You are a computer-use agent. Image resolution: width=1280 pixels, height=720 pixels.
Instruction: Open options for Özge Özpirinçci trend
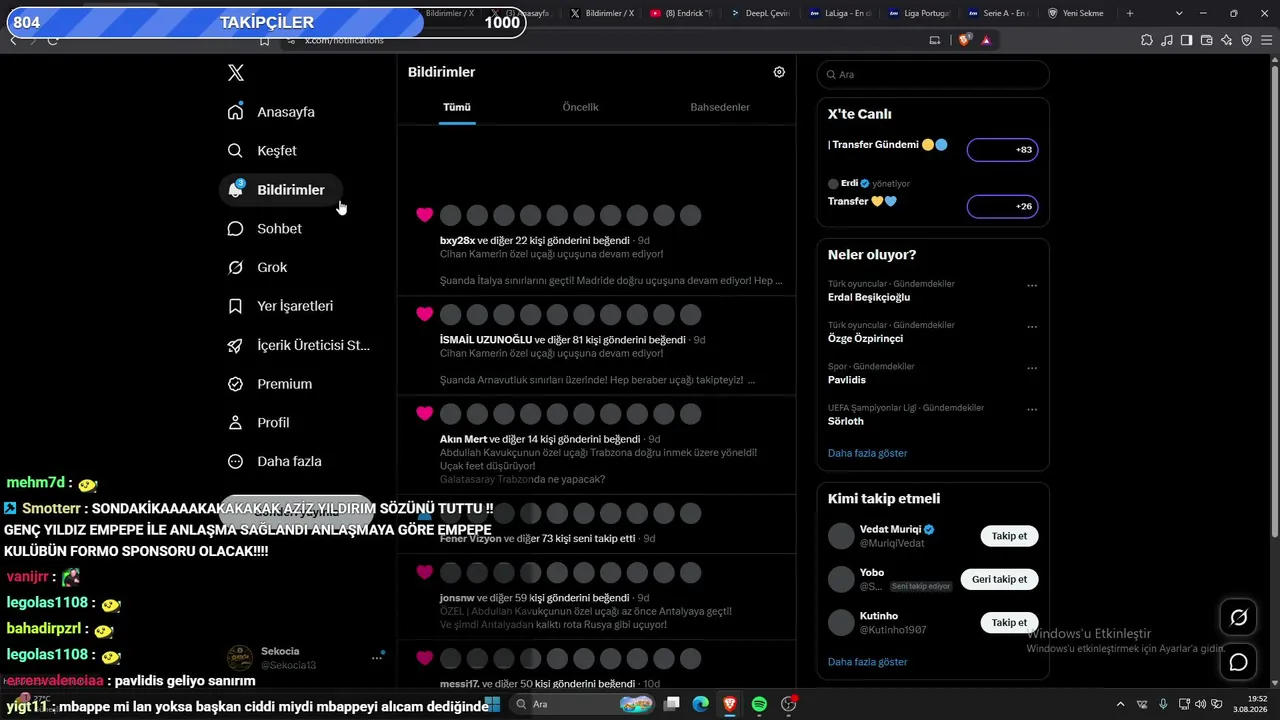1032,327
